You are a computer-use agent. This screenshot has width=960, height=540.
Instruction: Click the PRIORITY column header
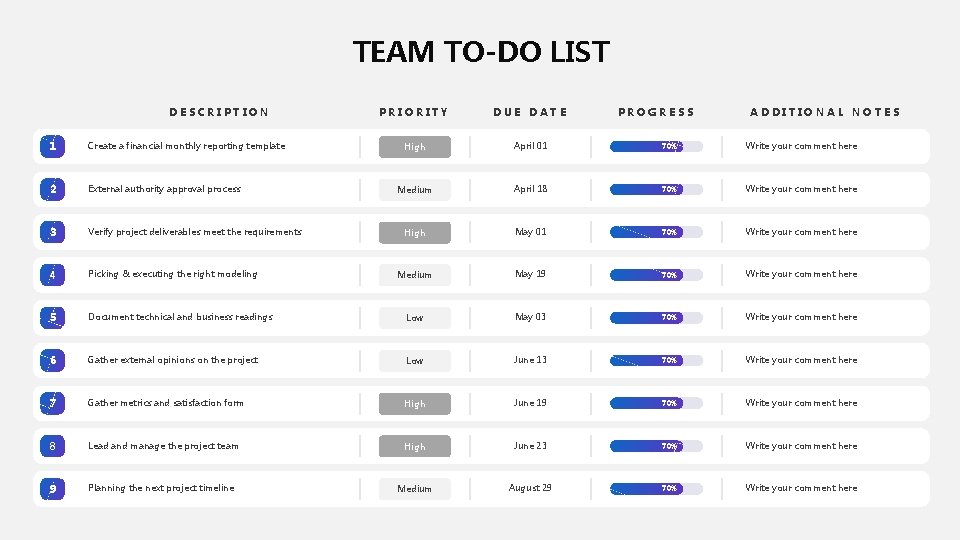pyautogui.click(x=414, y=112)
